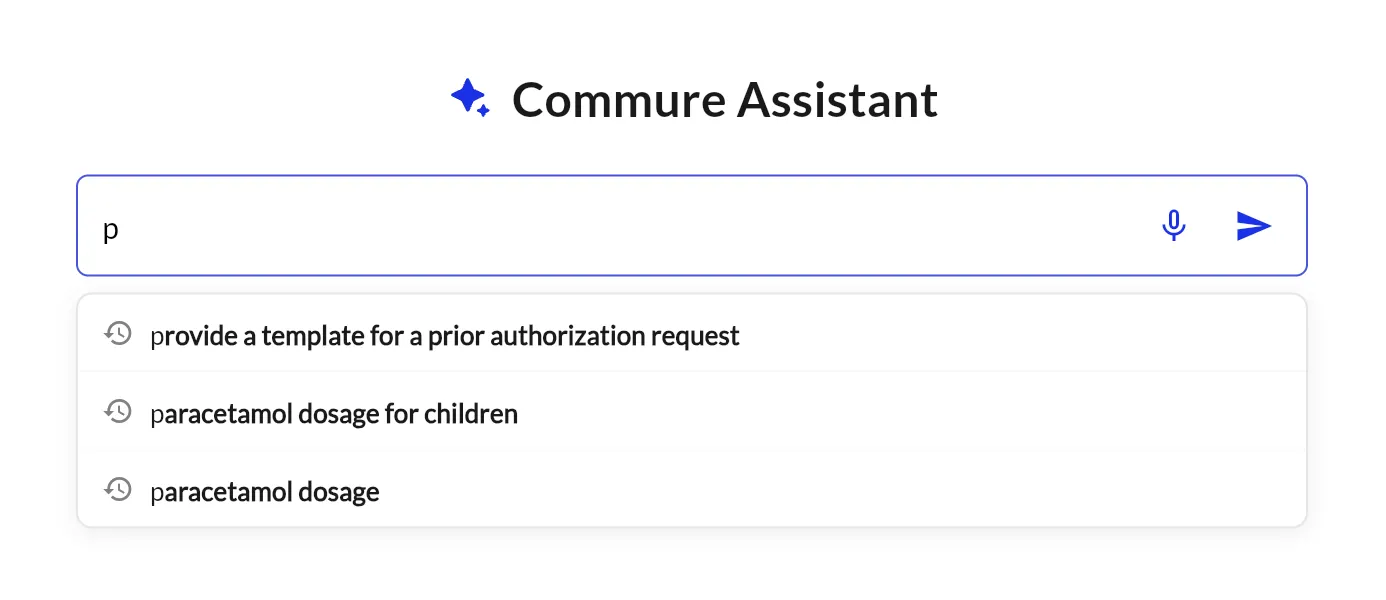Viewport: 1386px width, 600px height.
Task: Click the clock icon next to prior authorization suggestion
Action: (x=118, y=333)
